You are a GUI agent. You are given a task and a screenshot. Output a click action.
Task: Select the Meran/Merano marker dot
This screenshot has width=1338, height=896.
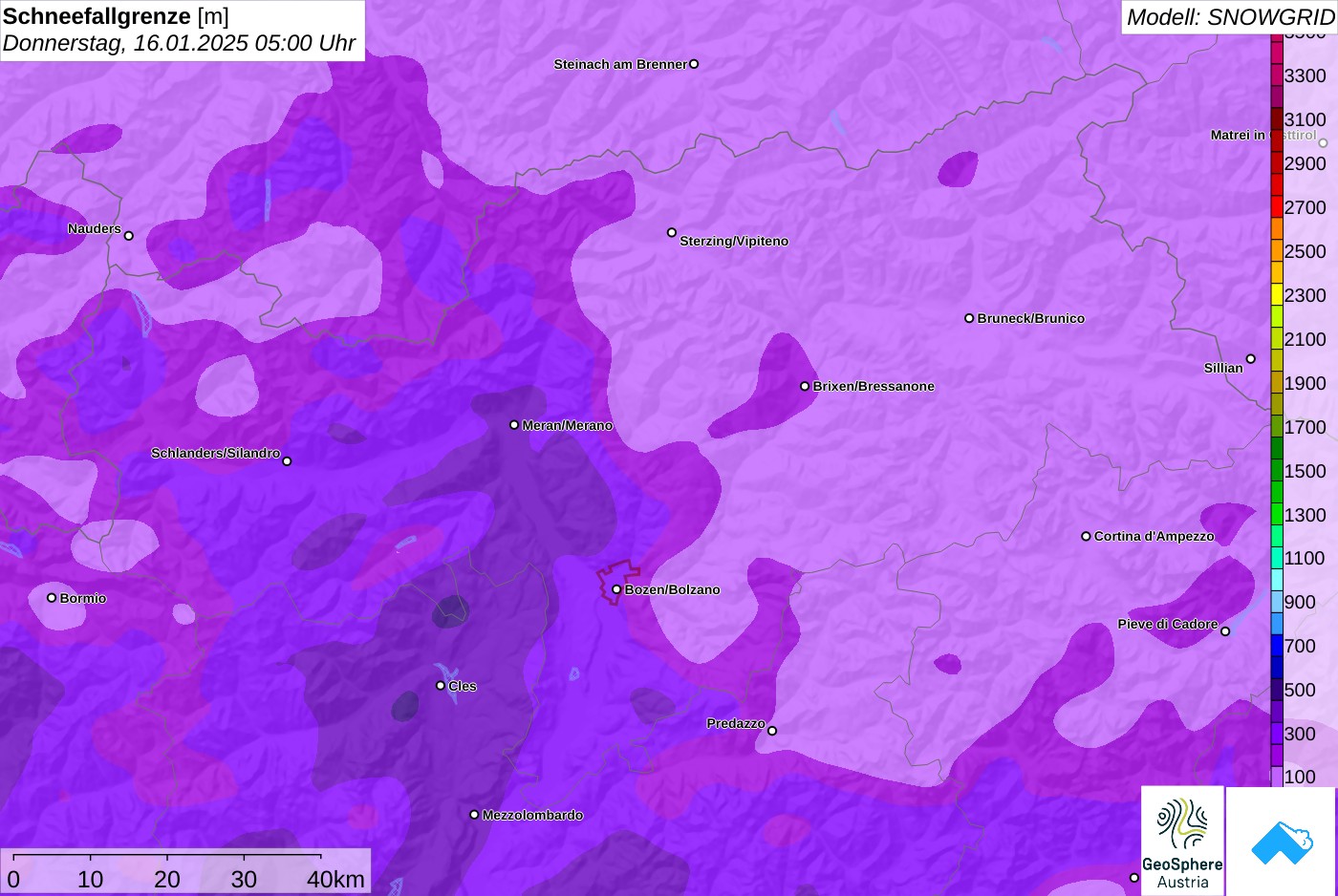tap(514, 425)
